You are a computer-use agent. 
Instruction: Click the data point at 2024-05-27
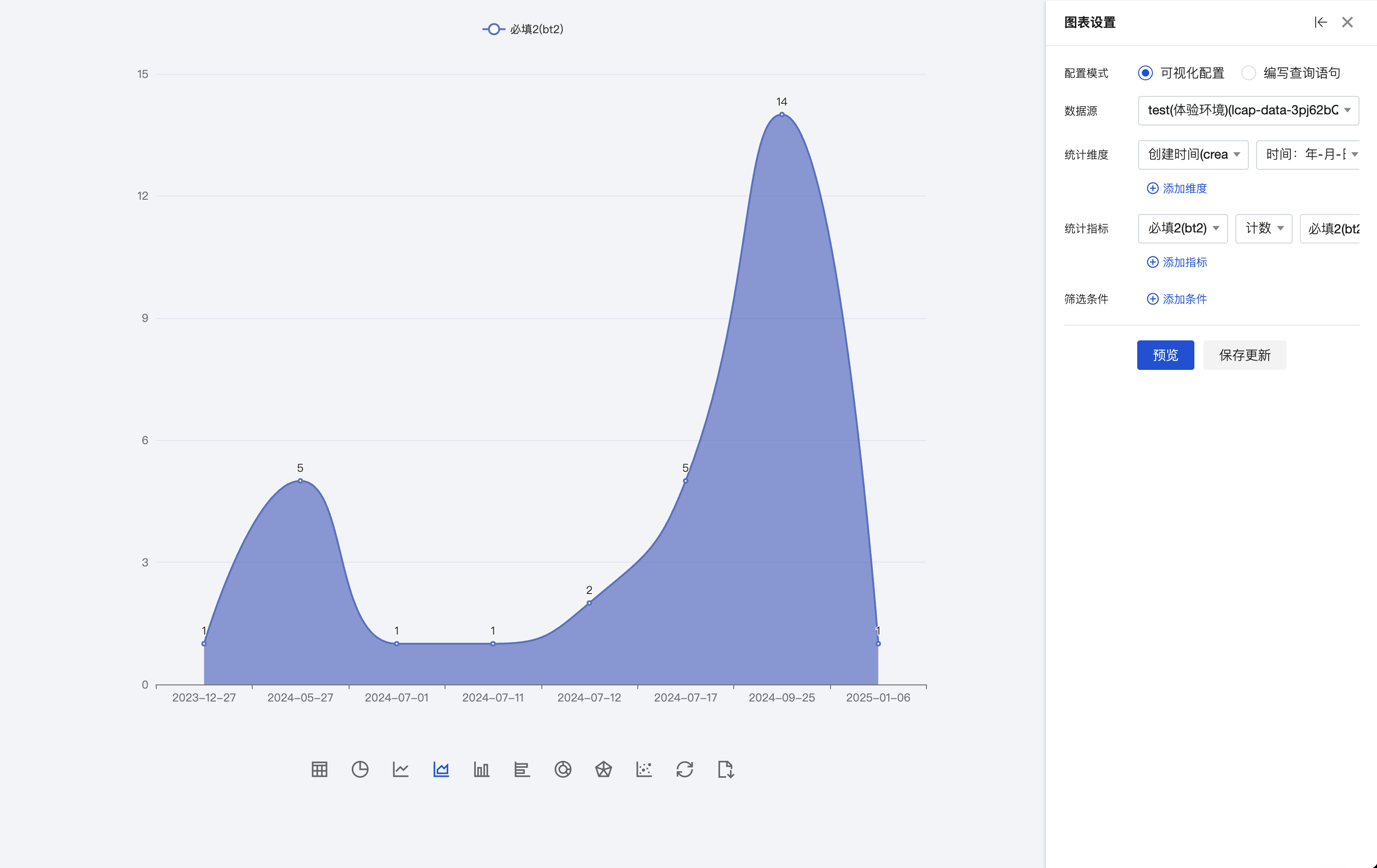pyautogui.click(x=300, y=481)
